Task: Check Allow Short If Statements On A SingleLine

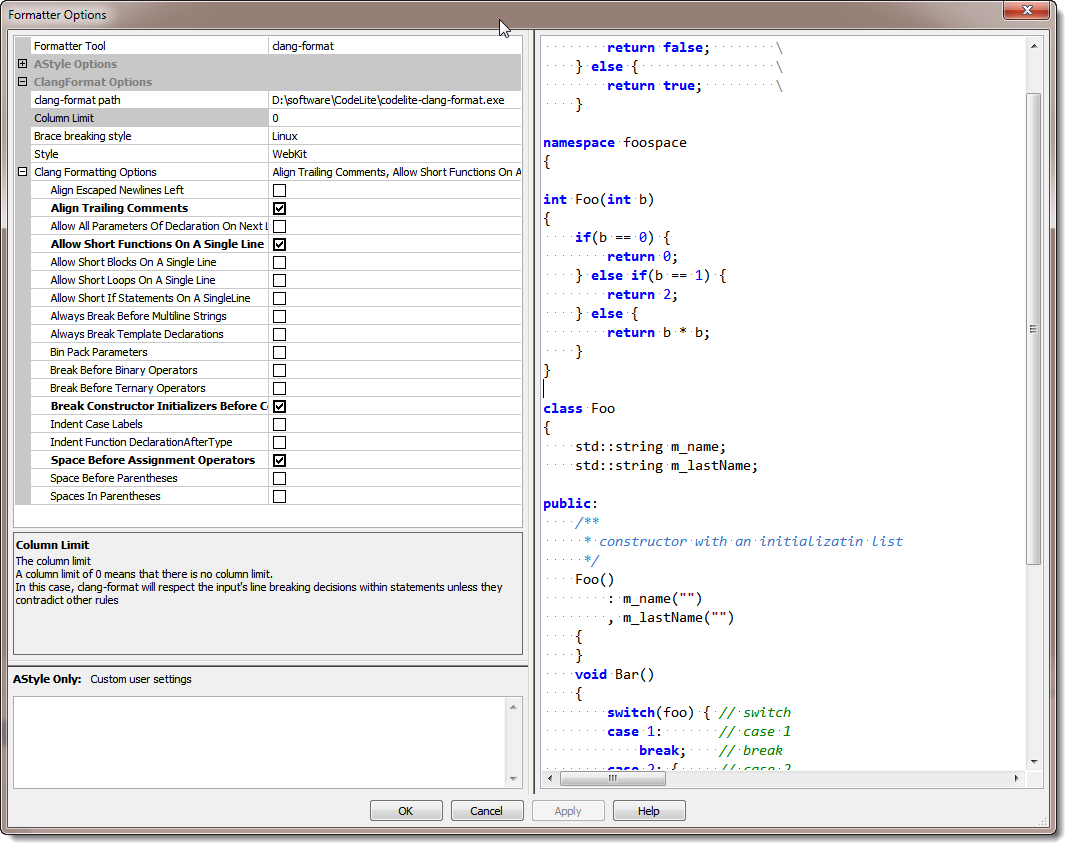Action: point(280,298)
